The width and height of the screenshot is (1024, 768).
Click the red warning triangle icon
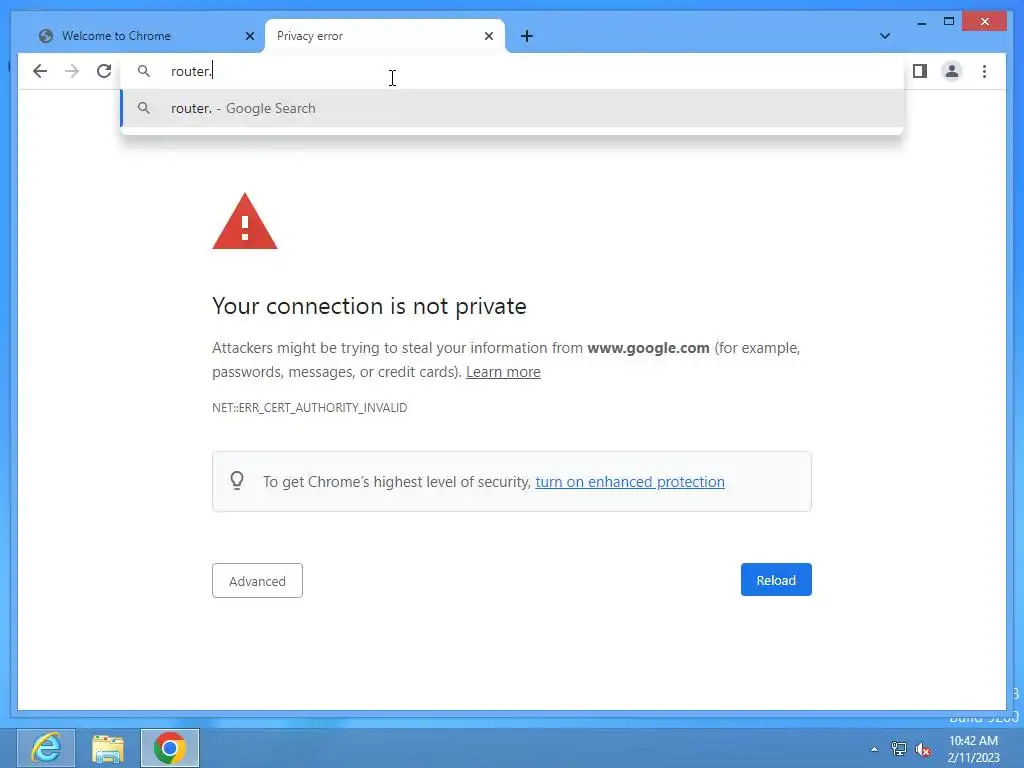[245, 221]
